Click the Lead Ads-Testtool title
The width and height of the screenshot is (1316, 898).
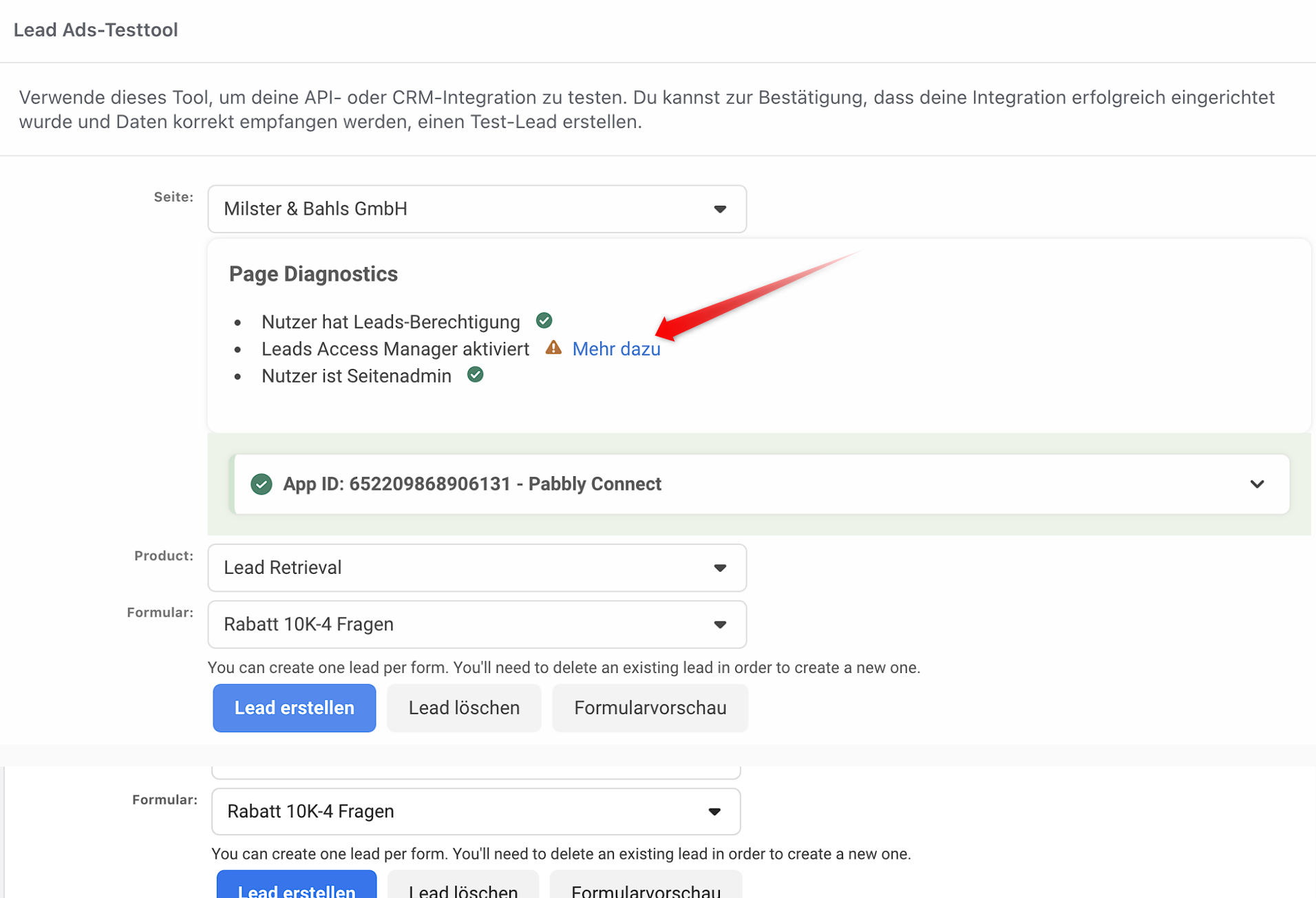[96, 30]
